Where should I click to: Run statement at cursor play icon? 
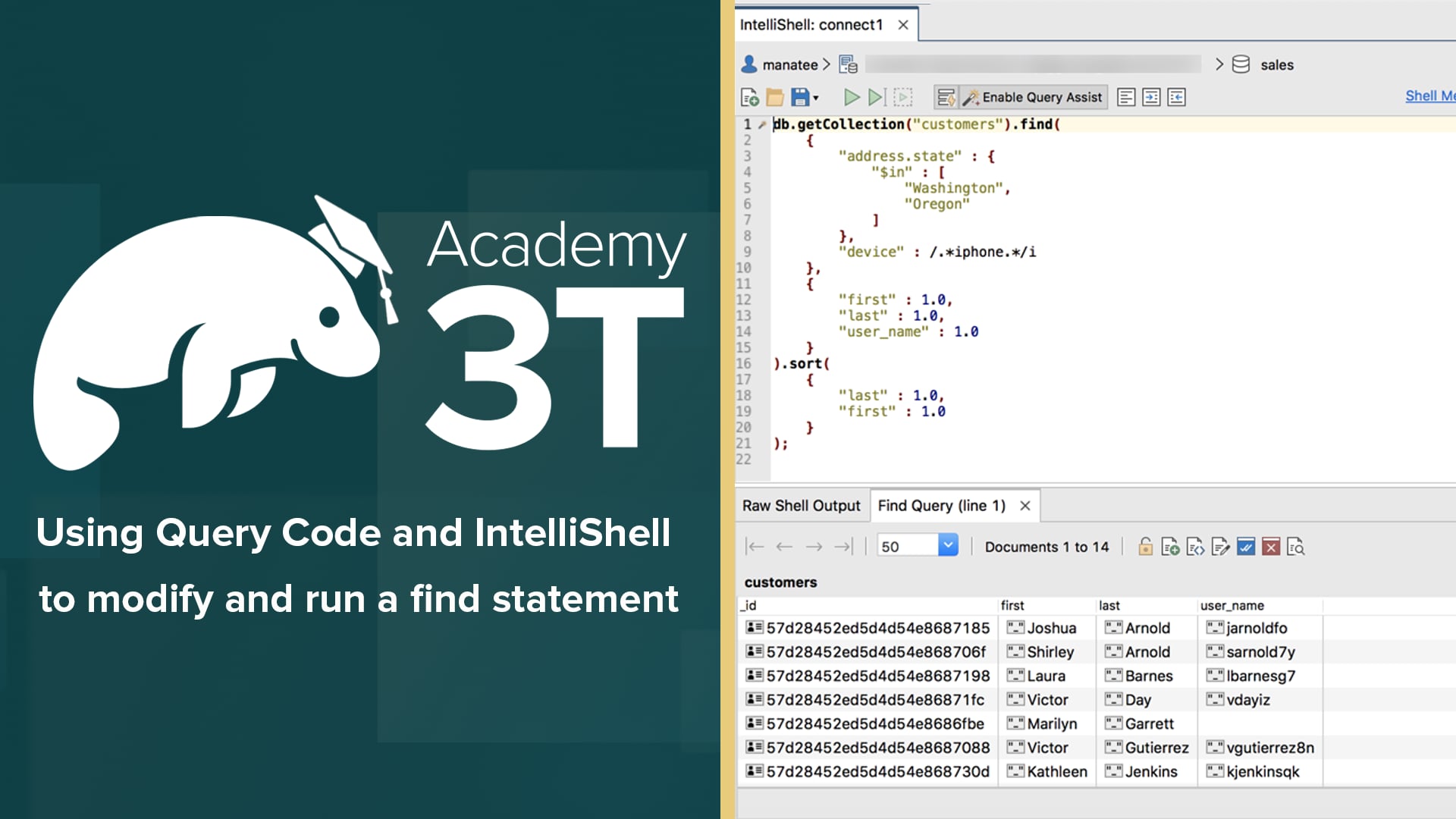pos(877,97)
